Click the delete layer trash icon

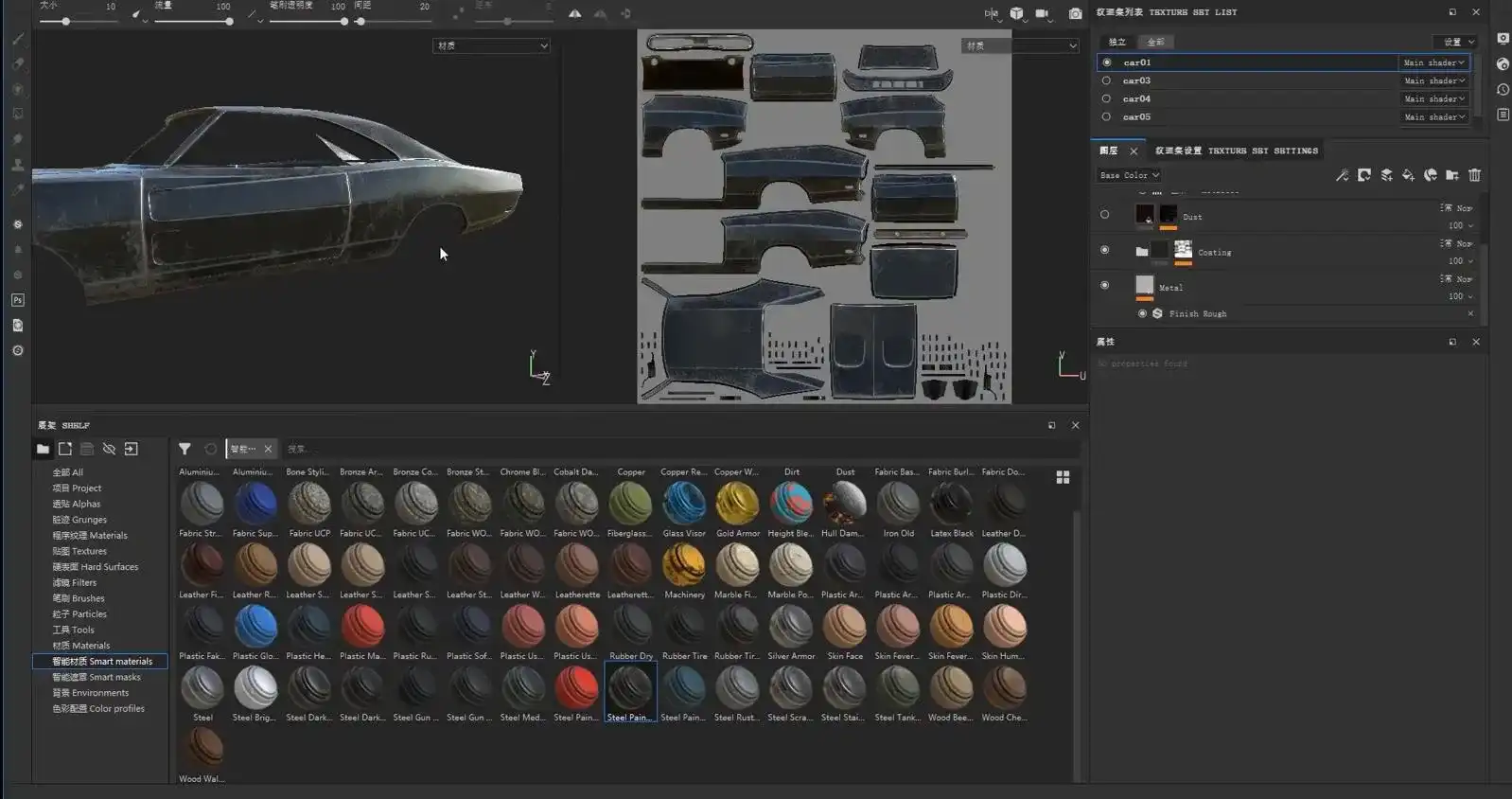1474,175
